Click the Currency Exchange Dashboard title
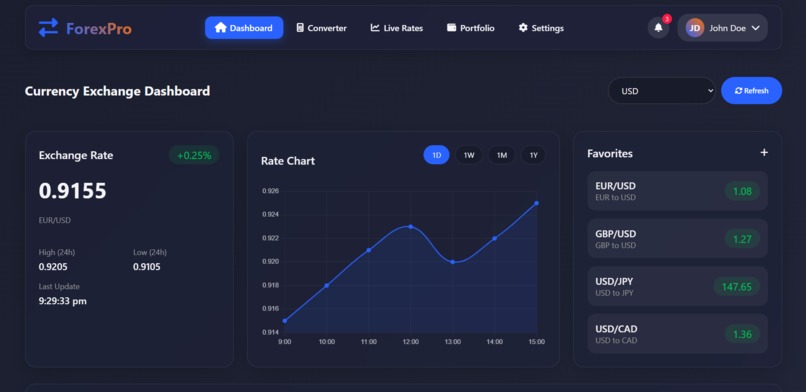806x392 pixels. pos(117,91)
